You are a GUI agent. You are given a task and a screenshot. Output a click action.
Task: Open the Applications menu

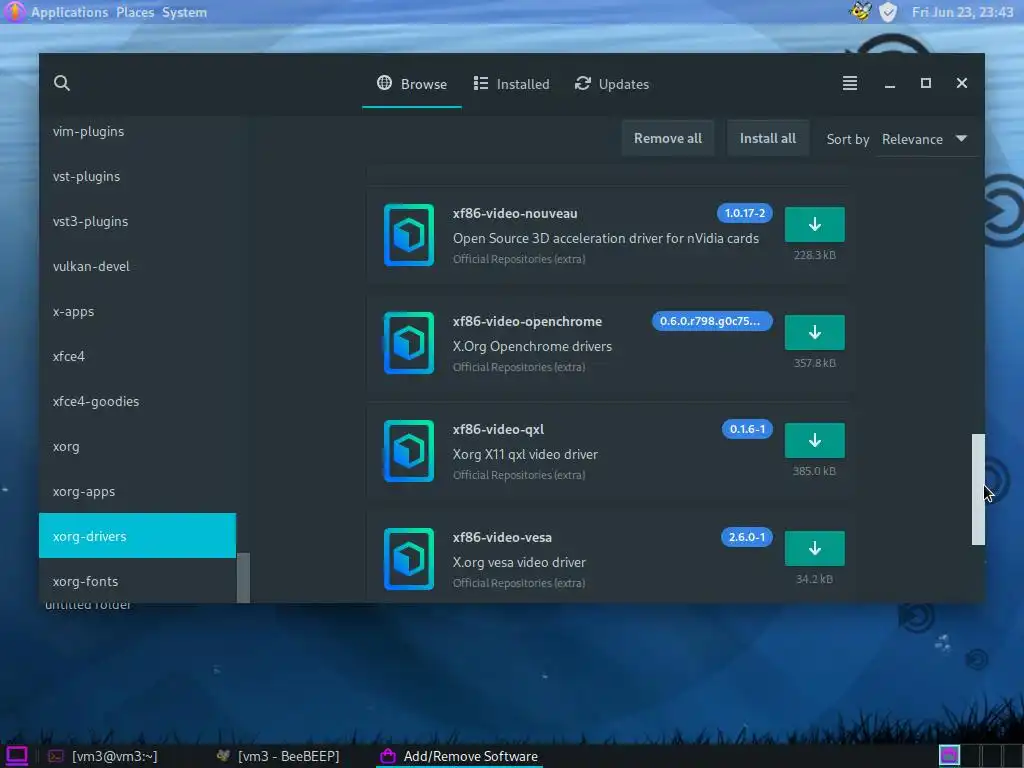coord(69,12)
